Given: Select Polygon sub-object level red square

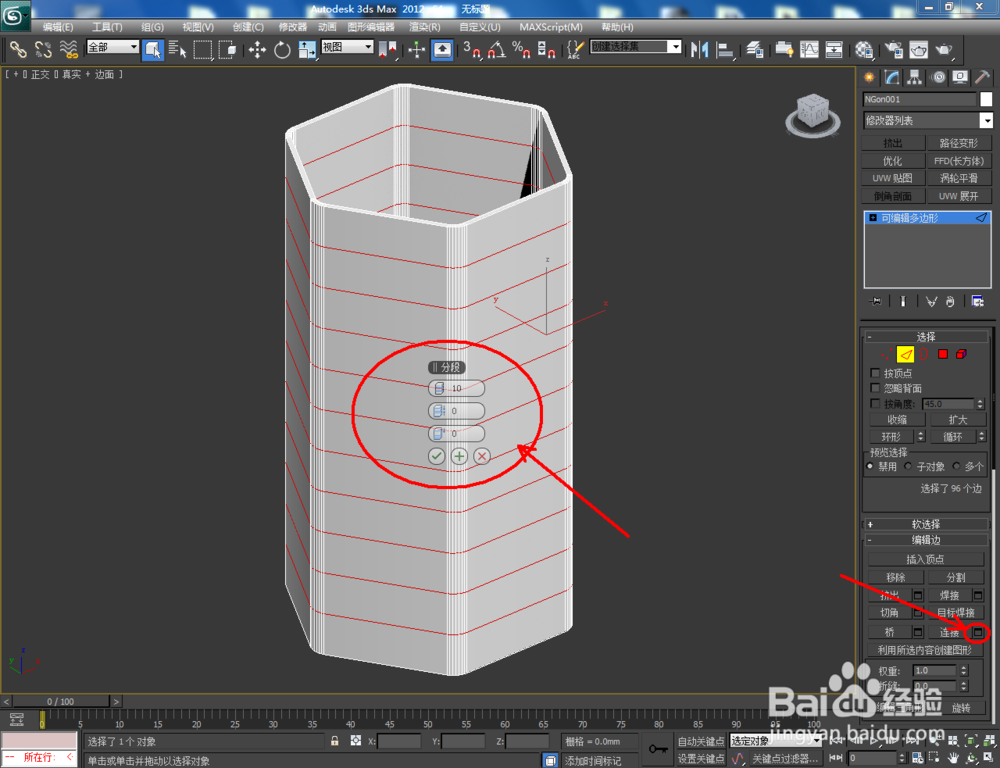Looking at the screenshot, I should pos(943,354).
